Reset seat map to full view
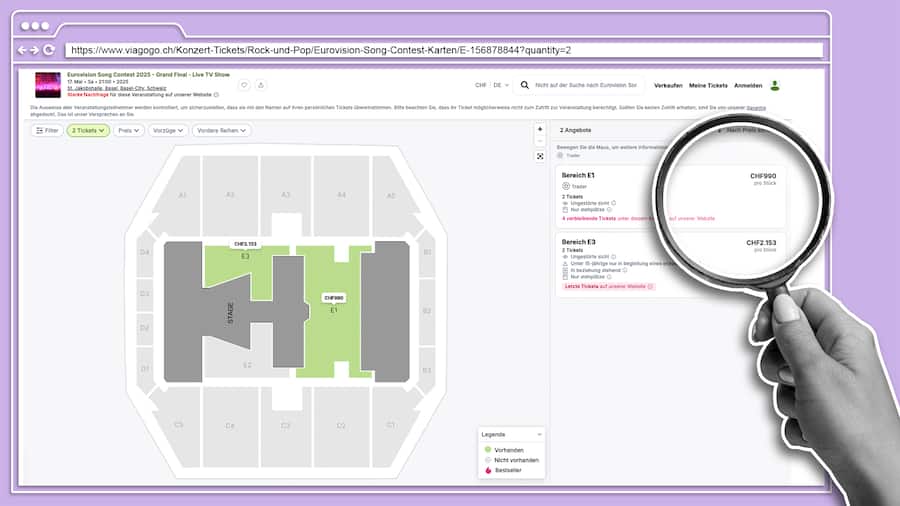 tap(540, 156)
